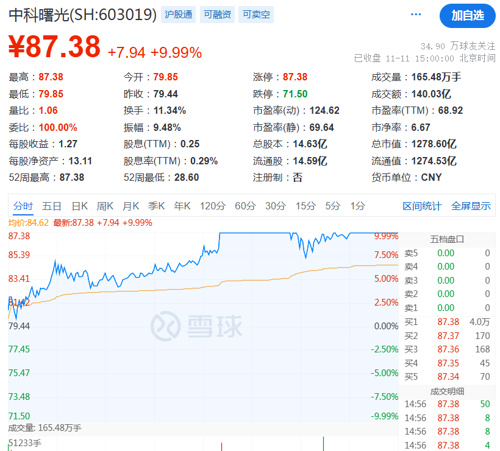
Task: Click the 加自选 button
Action: coord(467,15)
